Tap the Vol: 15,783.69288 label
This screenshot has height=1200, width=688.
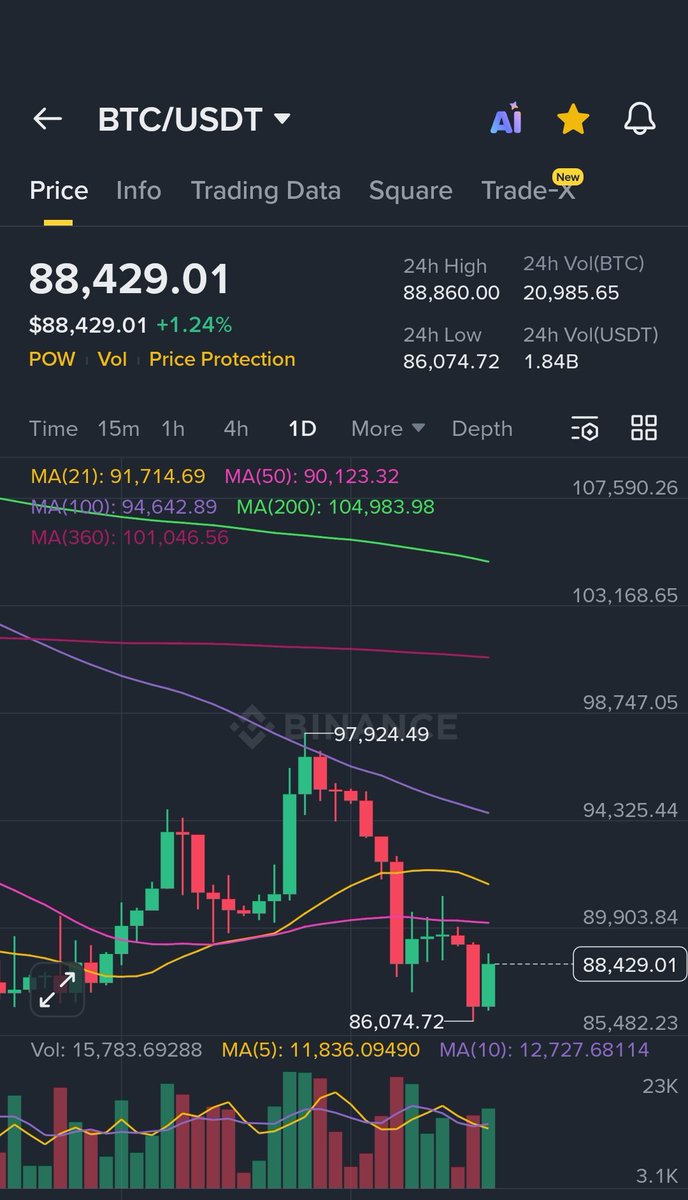coord(116,1050)
